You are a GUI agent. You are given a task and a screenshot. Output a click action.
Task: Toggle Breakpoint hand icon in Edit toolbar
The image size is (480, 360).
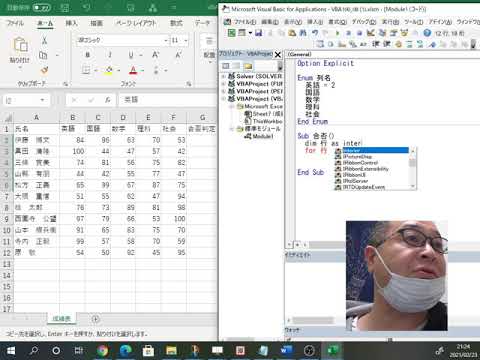[x=398, y=44]
